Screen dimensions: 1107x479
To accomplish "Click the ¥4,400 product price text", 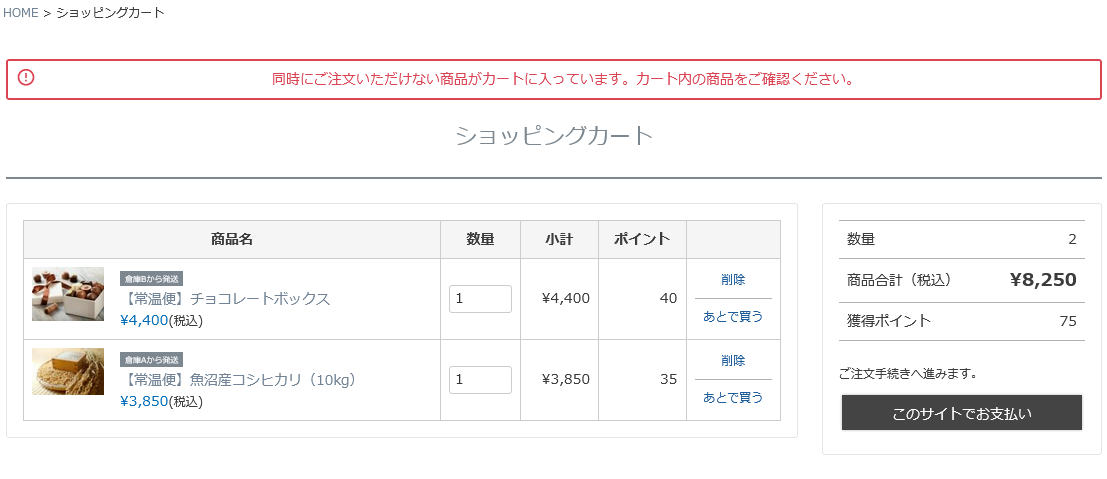I will coord(144,321).
